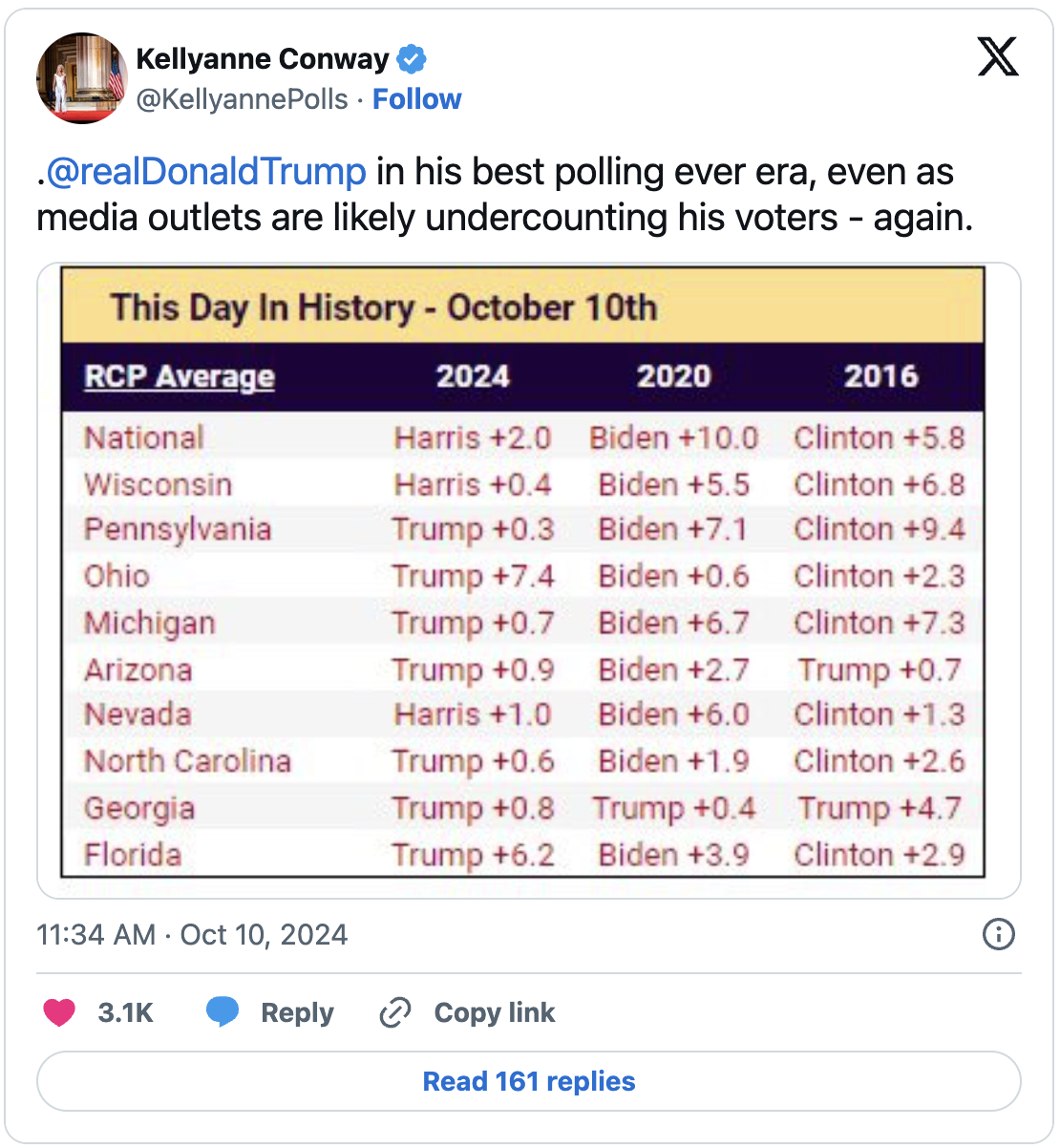Click the 3.1K likes count

[x=125, y=1012]
